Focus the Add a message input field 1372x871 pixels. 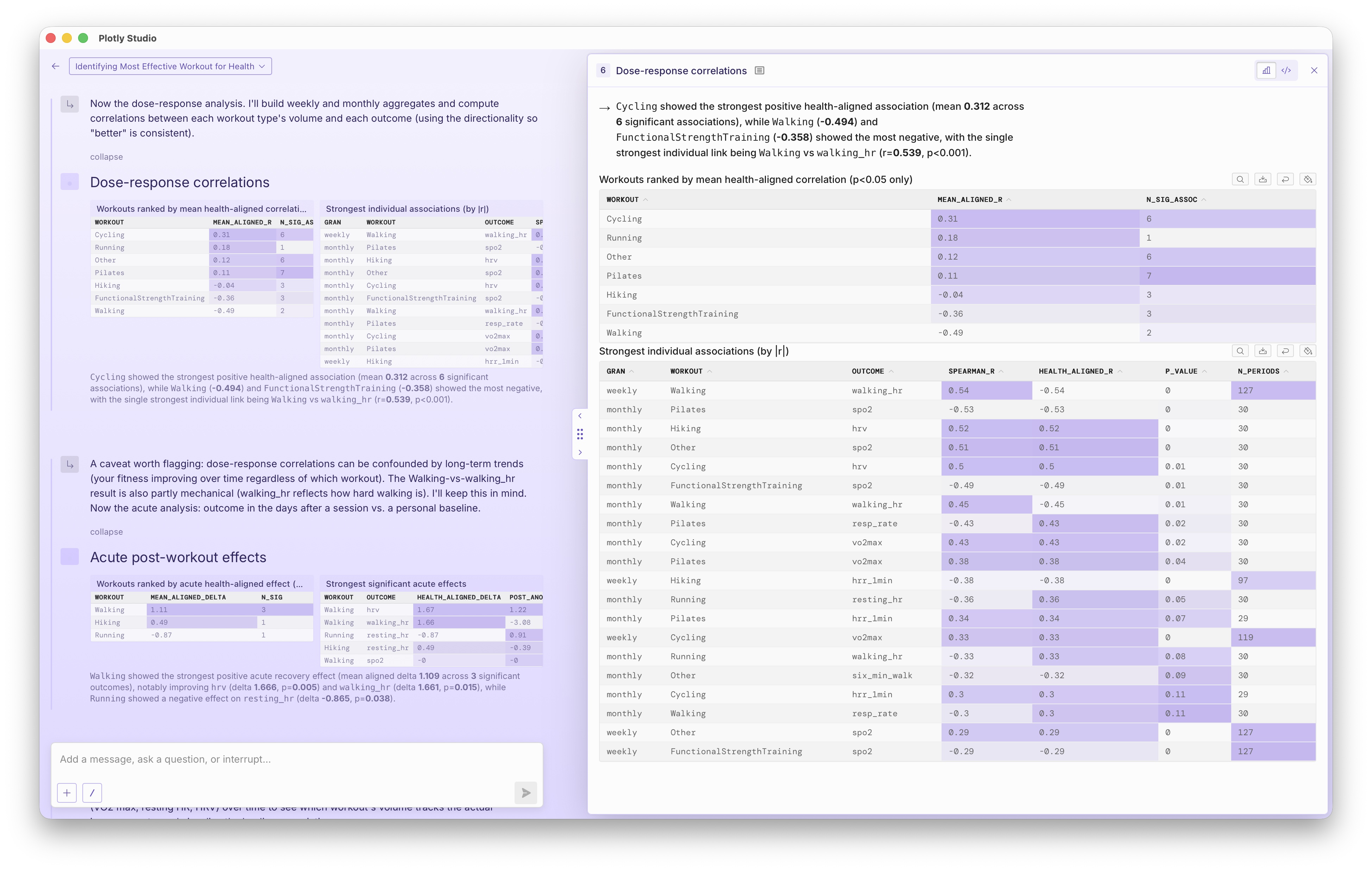296,759
